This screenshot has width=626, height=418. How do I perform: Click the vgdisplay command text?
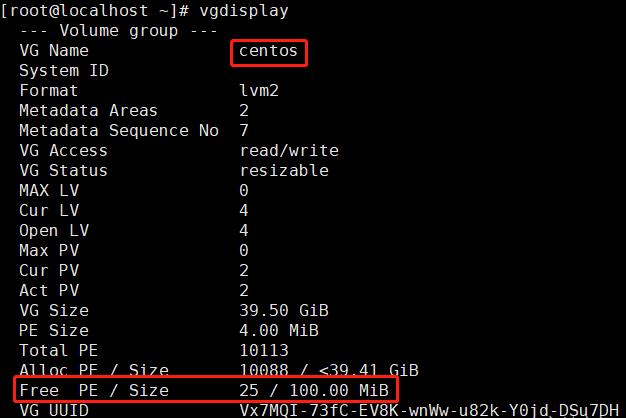(x=244, y=11)
